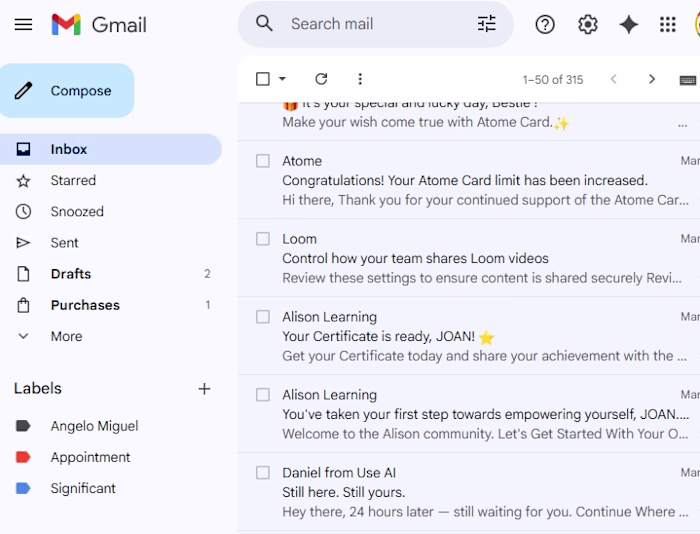Click the red Appointment label tag
This screenshot has height=534, width=700.
[23, 457]
